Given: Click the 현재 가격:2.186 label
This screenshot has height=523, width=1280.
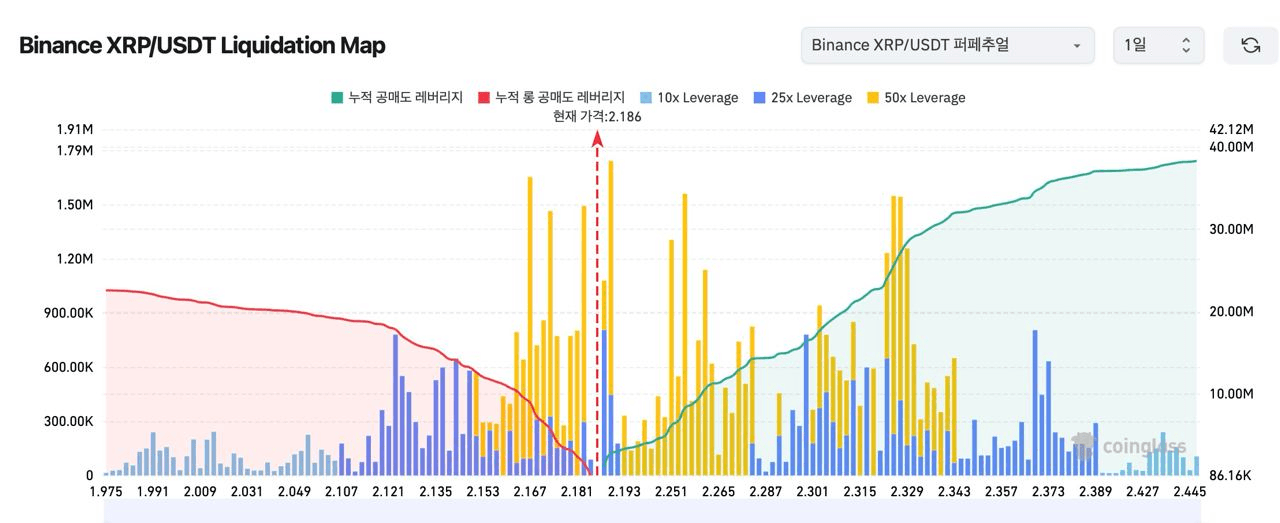Looking at the screenshot, I should 597,116.
